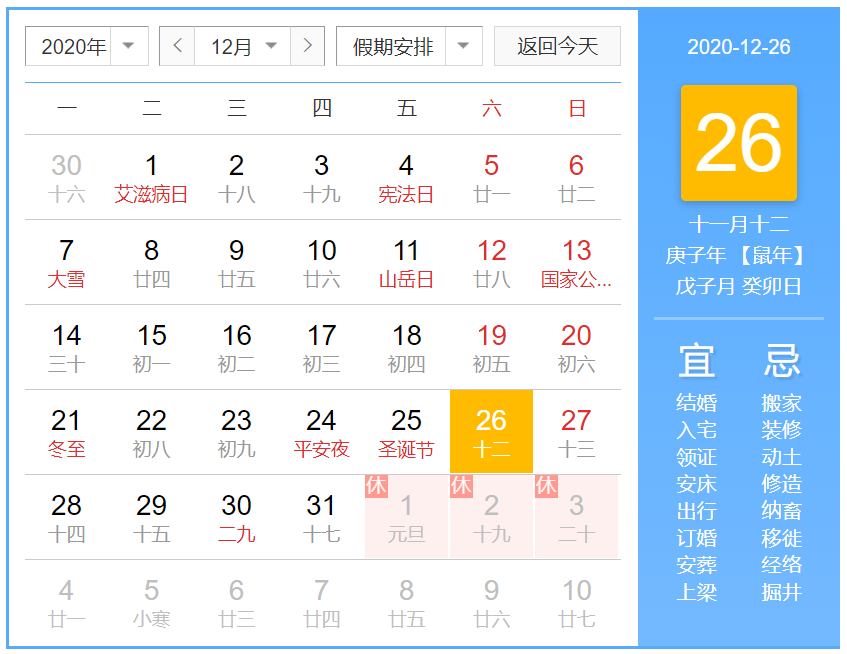Select December 14 三十
847x654 pixels.
(66, 348)
